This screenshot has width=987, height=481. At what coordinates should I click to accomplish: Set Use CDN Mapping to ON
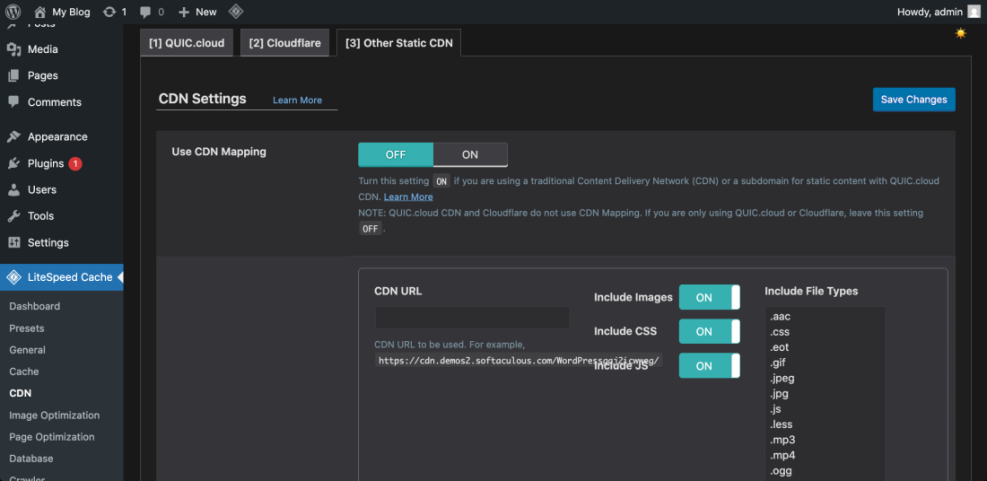(x=470, y=155)
